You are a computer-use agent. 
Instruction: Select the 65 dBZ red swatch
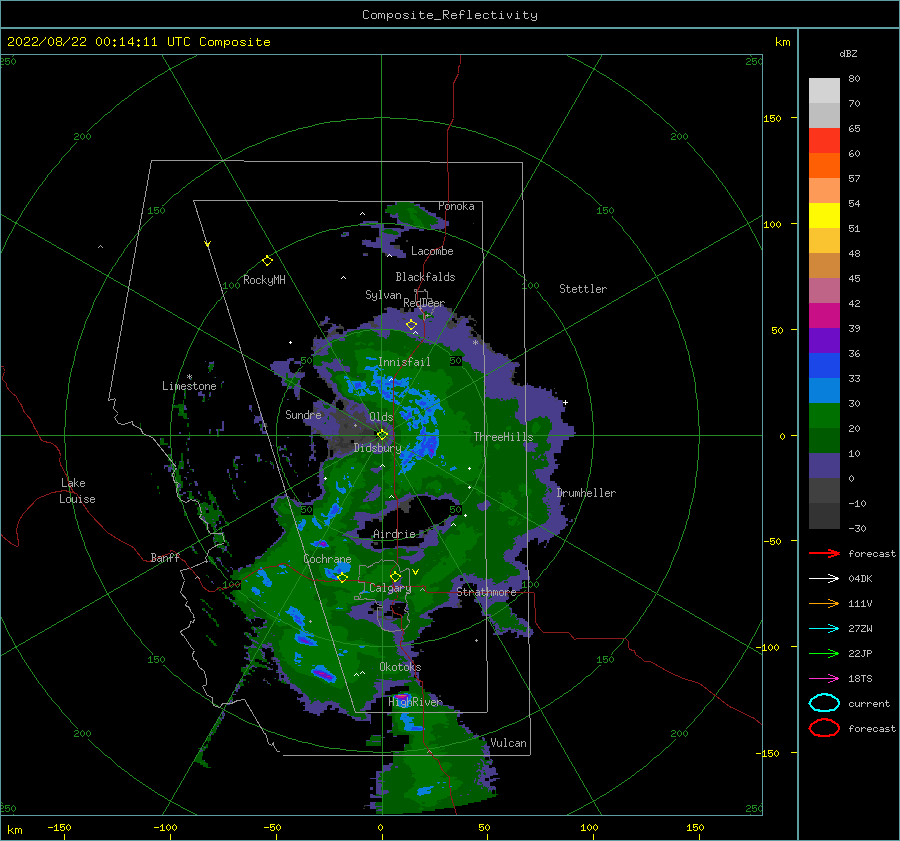824,140
